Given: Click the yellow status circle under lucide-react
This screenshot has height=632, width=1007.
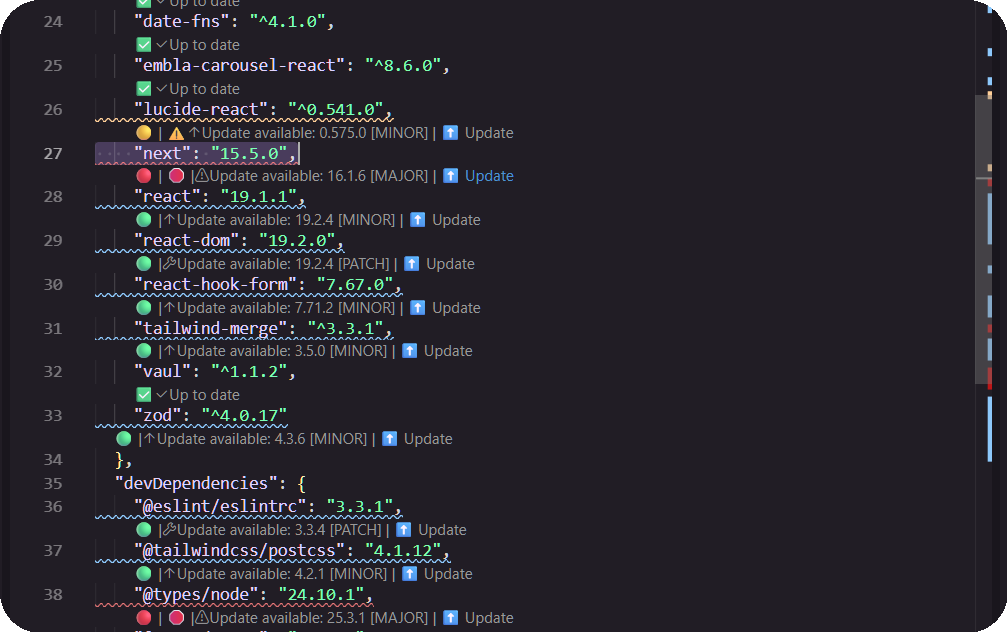Looking at the screenshot, I should pos(144,131).
